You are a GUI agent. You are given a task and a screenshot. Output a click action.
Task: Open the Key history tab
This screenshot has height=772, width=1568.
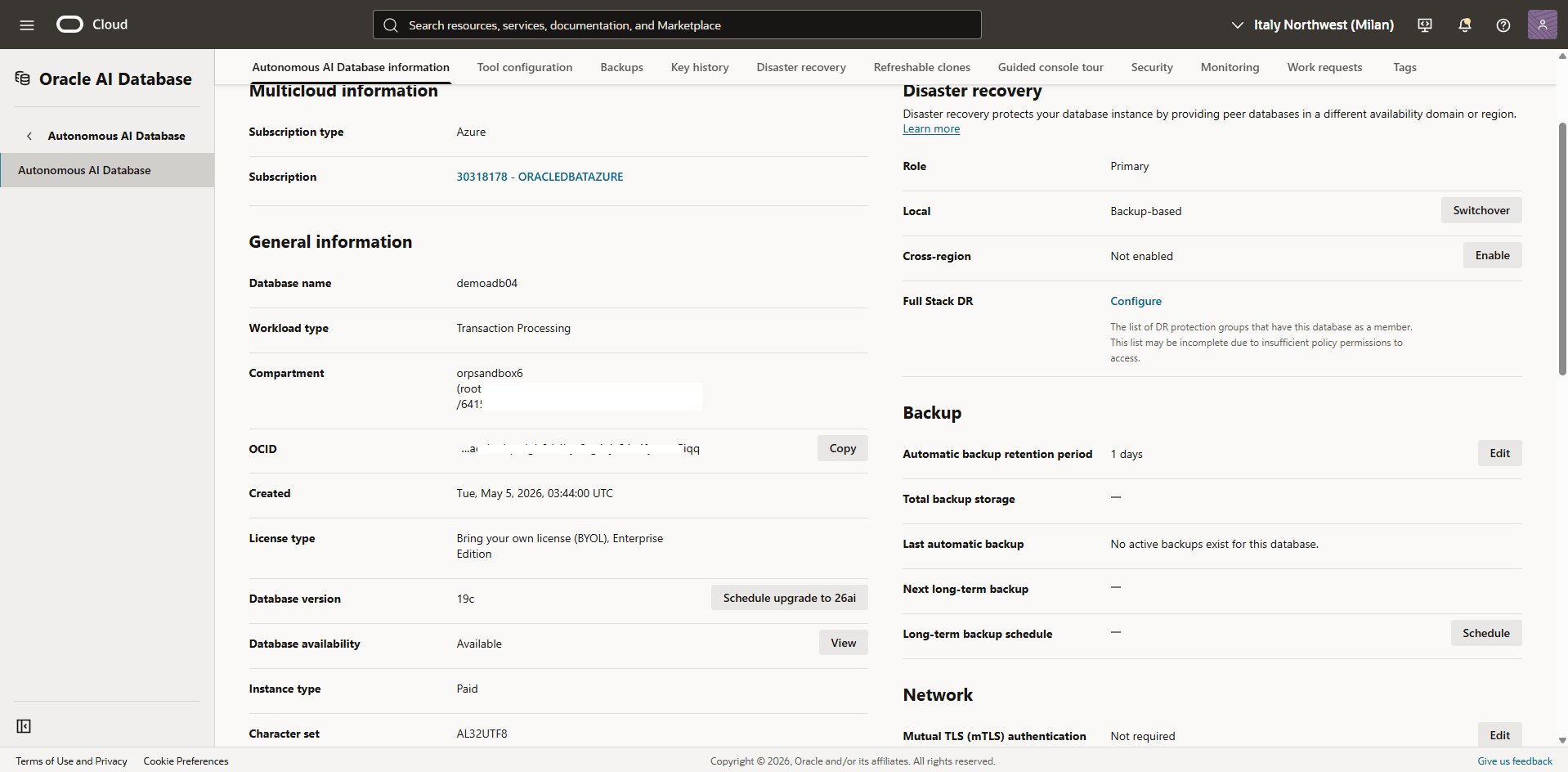click(700, 67)
